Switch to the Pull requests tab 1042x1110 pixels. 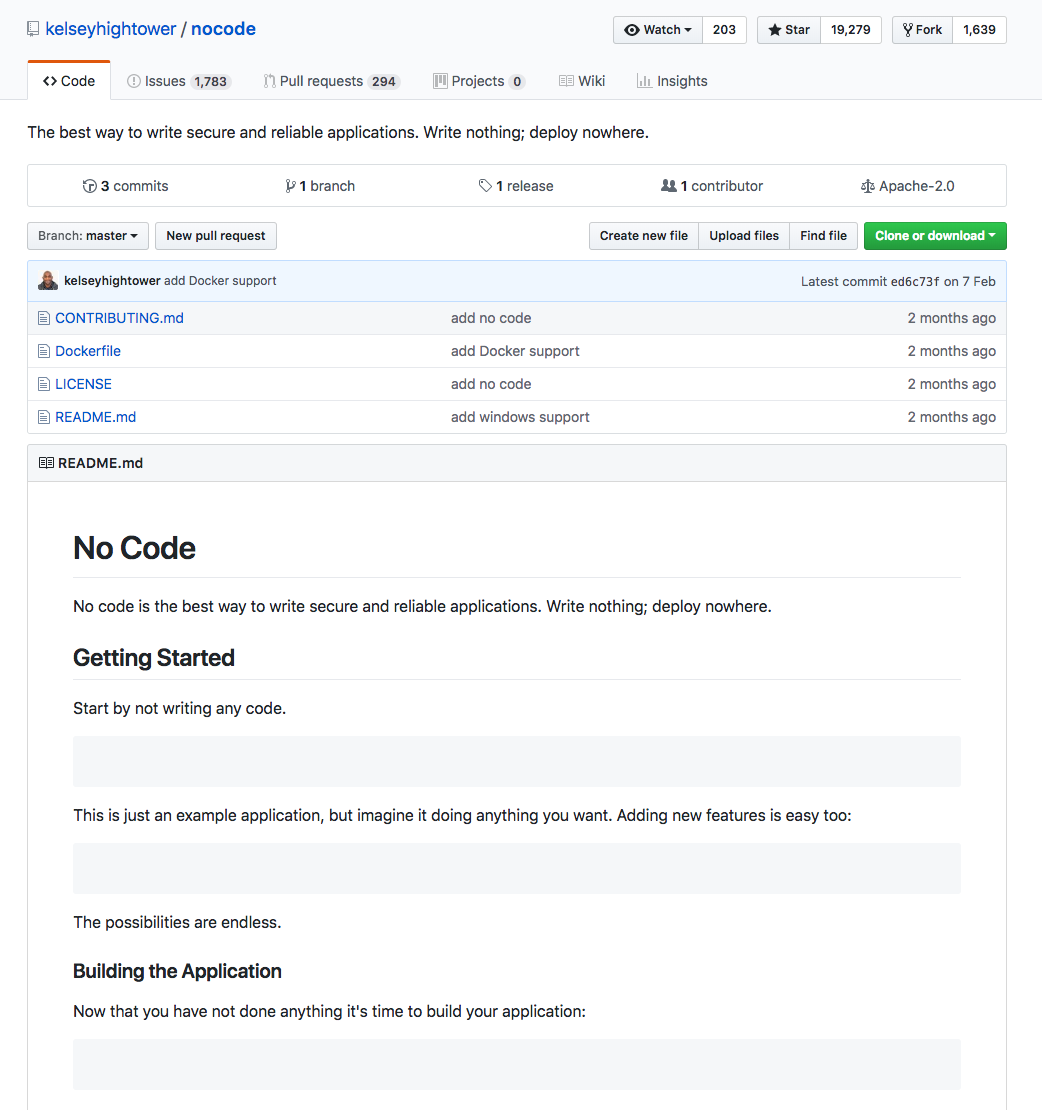tap(331, 81)
